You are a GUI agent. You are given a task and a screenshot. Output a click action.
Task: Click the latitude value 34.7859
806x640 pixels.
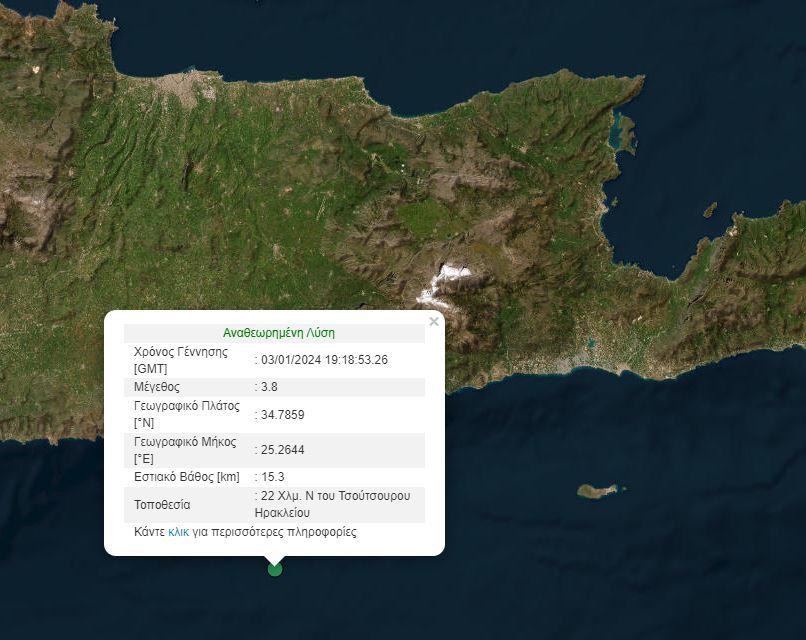point(283,415)
